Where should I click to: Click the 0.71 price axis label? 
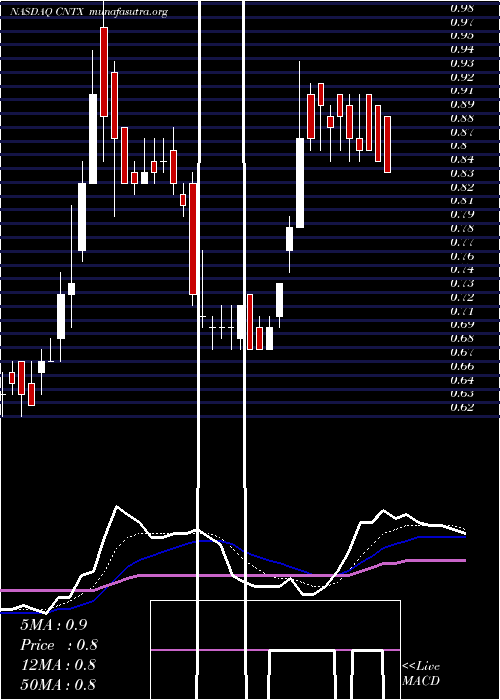tap(462, 311)
